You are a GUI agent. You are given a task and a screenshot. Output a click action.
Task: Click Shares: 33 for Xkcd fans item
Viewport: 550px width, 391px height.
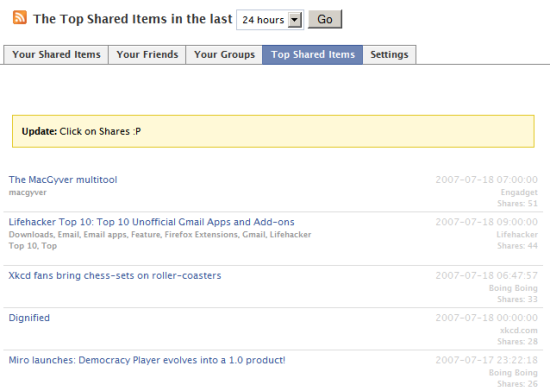tap(517, 299)
